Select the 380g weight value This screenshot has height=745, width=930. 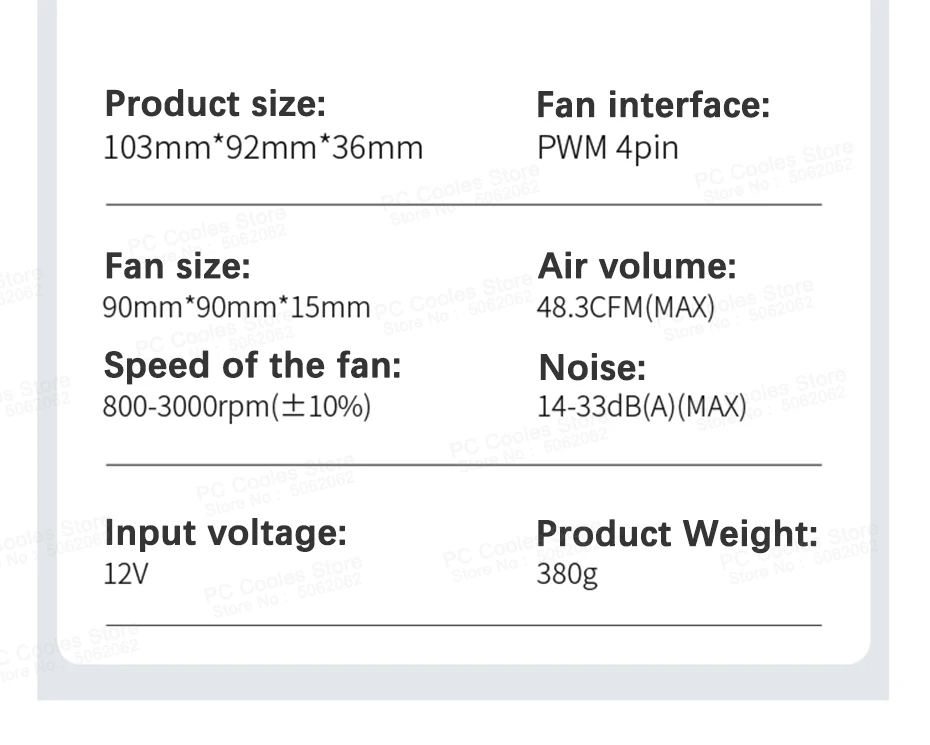click(x=567, y=576)
